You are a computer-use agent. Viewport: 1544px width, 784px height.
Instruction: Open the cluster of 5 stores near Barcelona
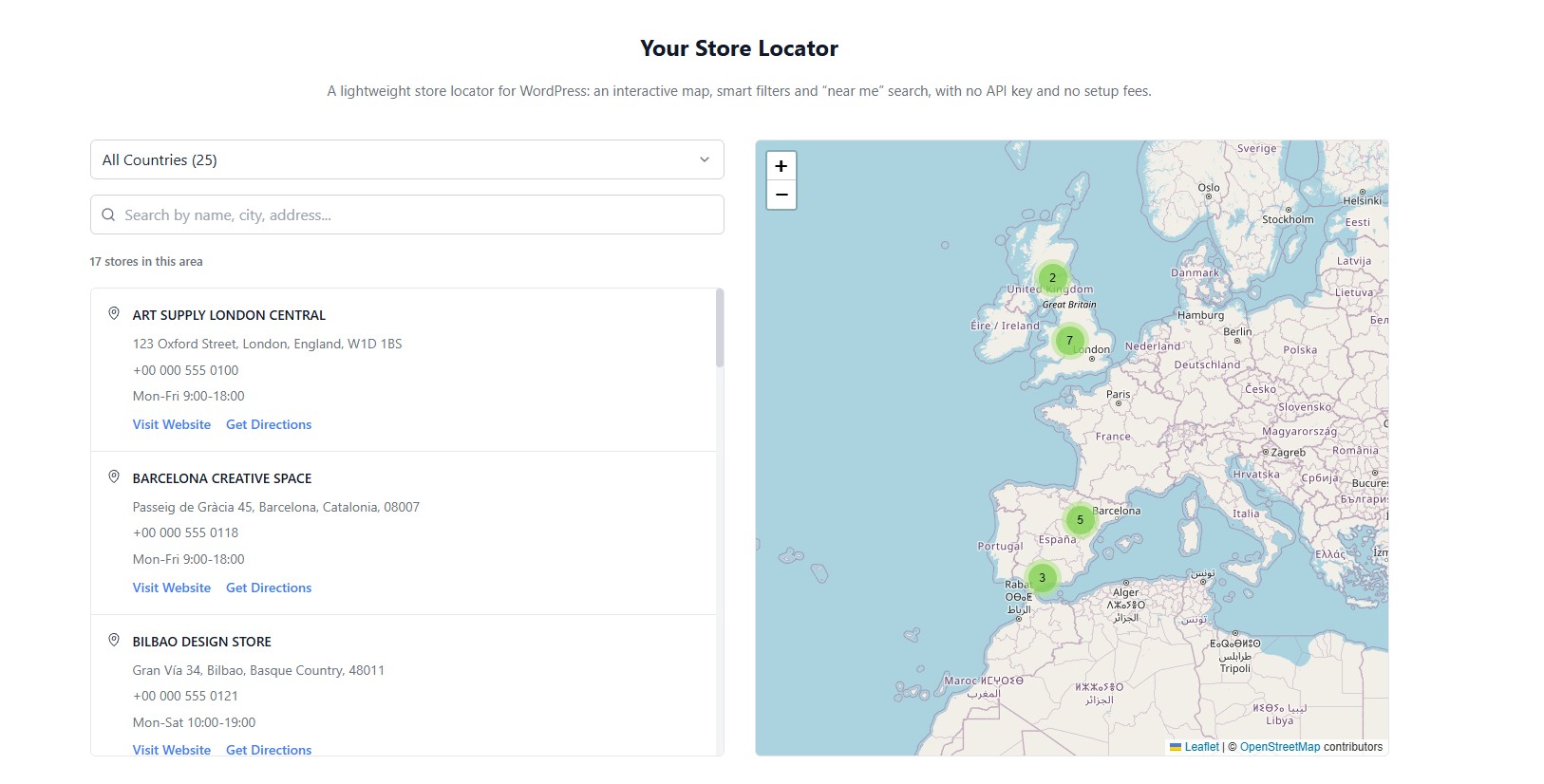click(x=1080, y=520)
